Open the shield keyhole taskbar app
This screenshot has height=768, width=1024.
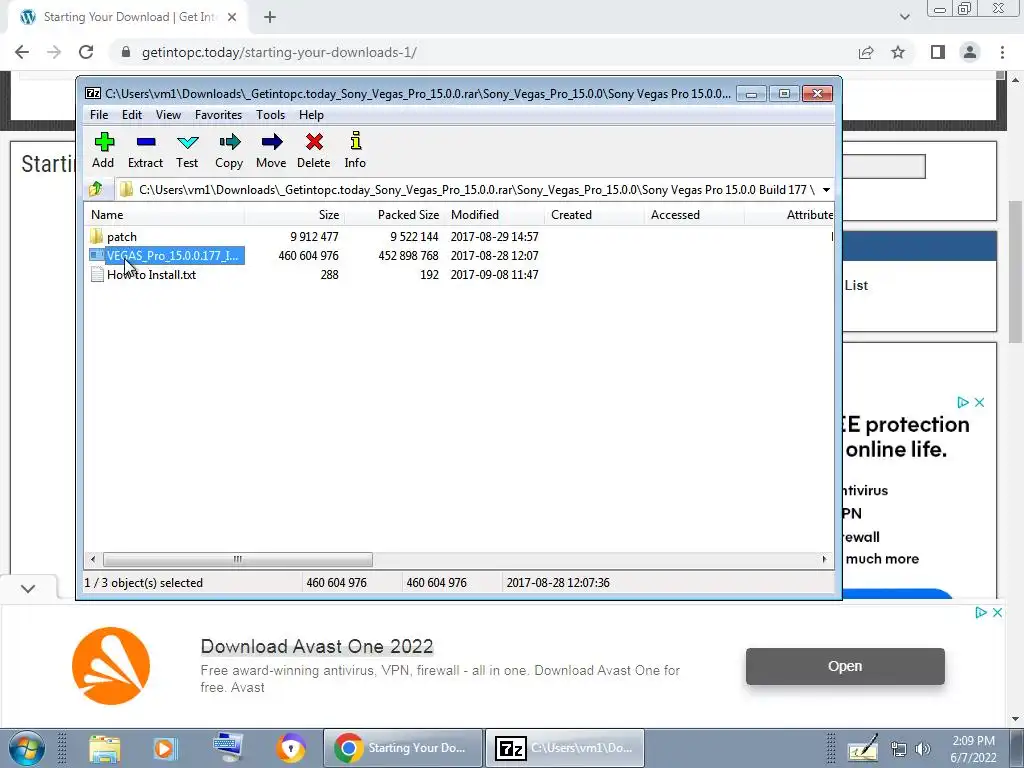click(291, 748)
